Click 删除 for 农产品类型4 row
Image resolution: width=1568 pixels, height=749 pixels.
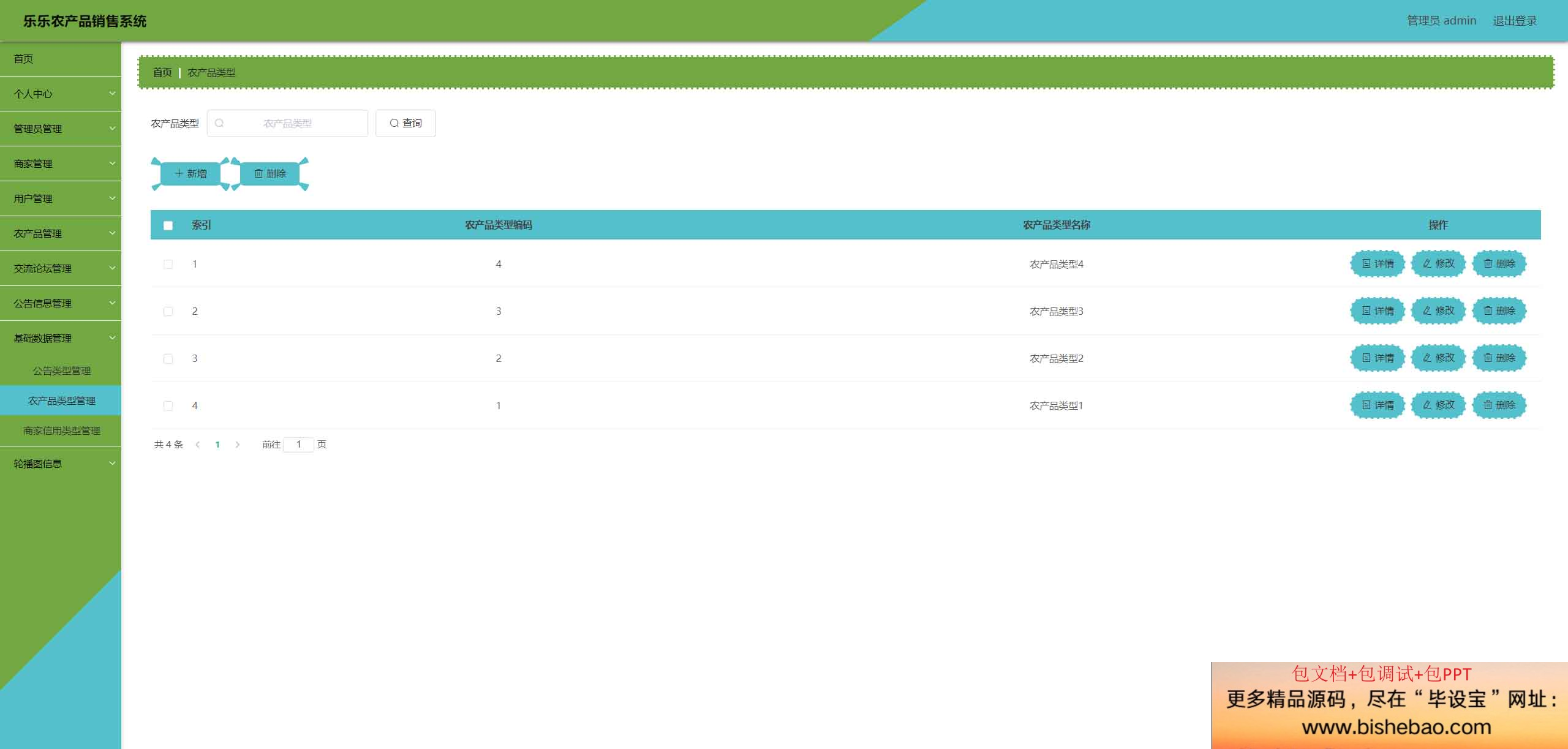pyautogui.click(x=1499, y=264)
